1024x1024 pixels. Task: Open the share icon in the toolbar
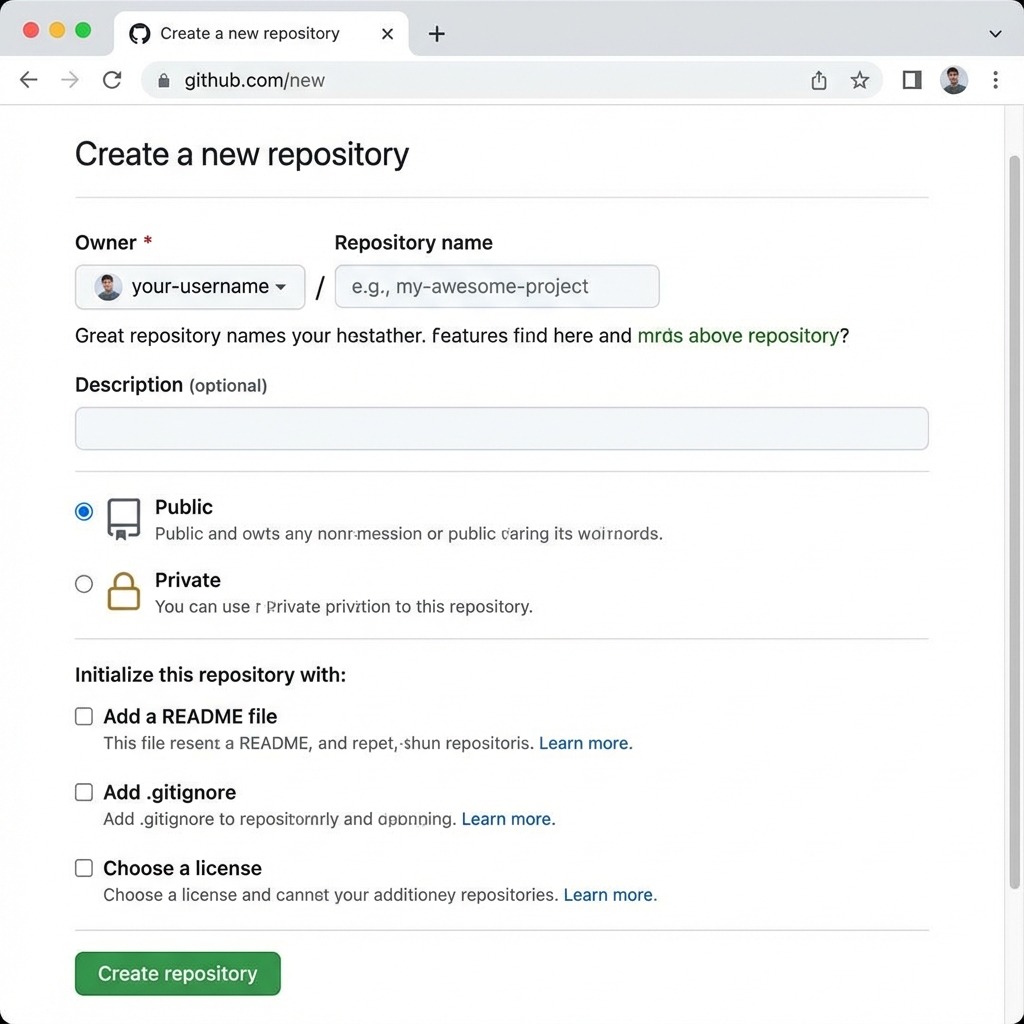(818, 80)
